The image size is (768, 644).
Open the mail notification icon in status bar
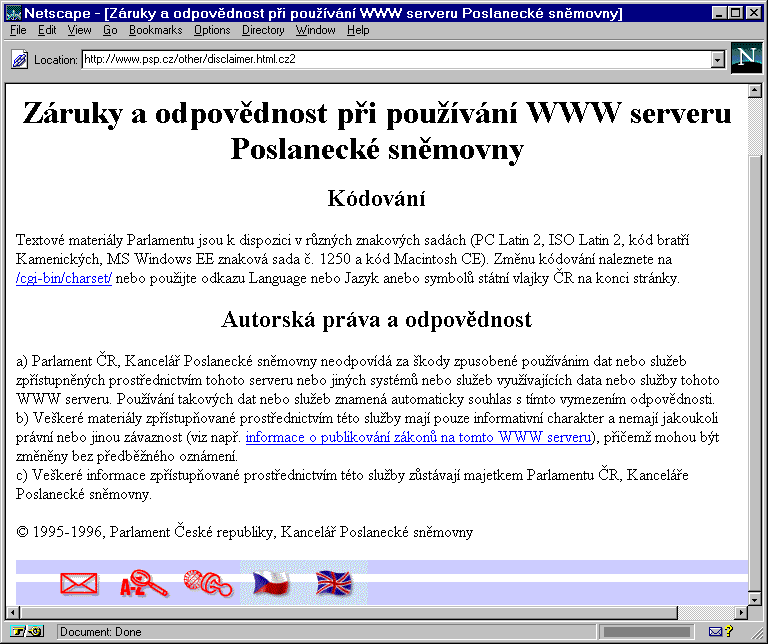click(720, 632)
